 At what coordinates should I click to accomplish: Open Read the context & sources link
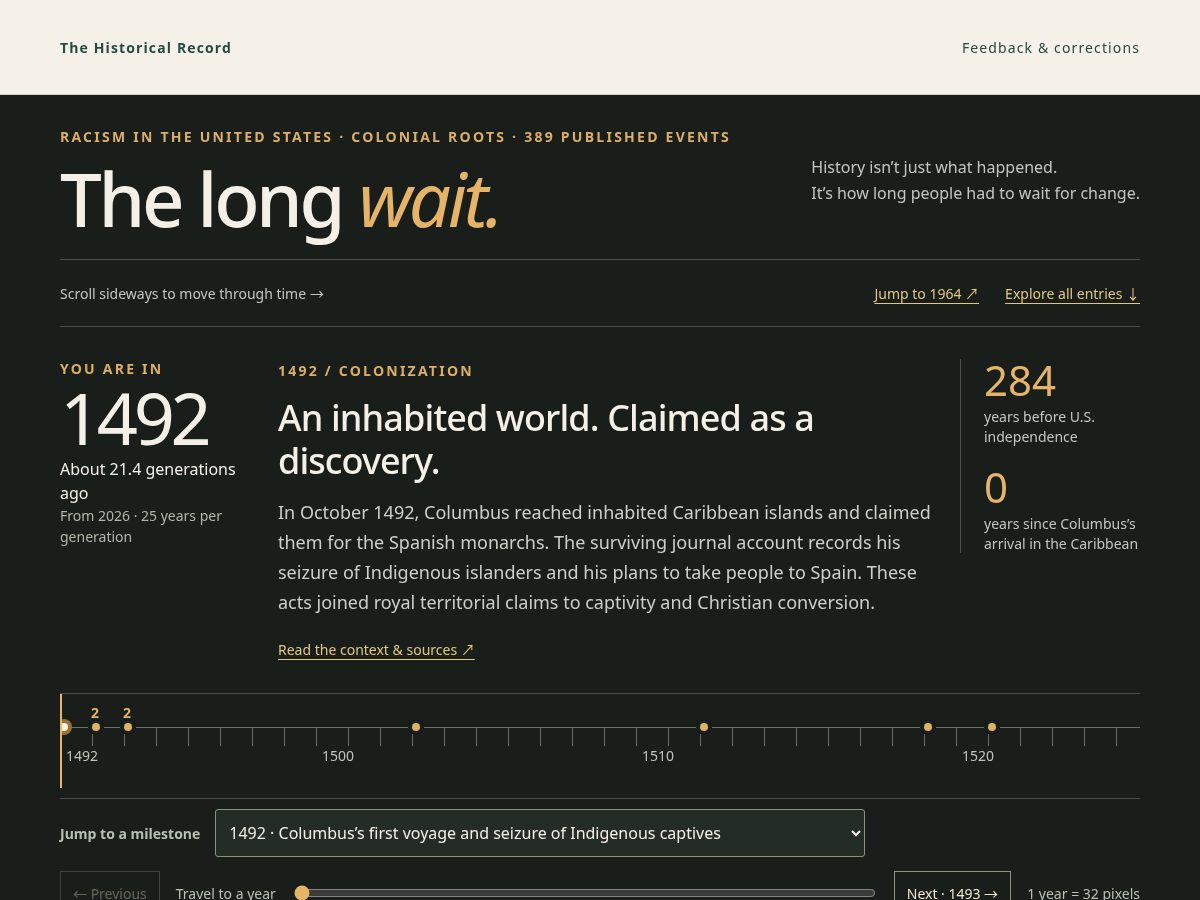point(376,650)
